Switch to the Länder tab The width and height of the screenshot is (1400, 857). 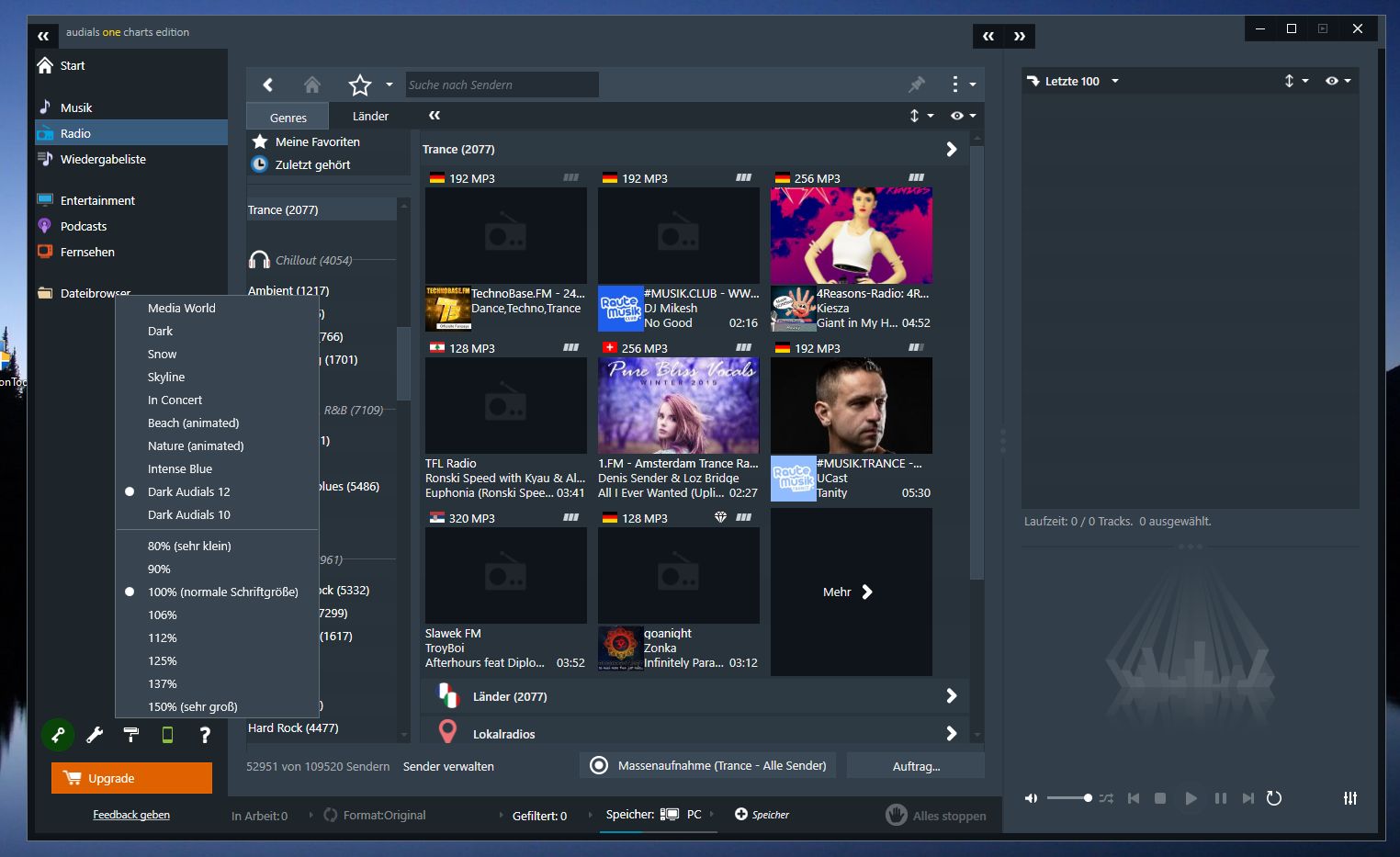point(370,116)
